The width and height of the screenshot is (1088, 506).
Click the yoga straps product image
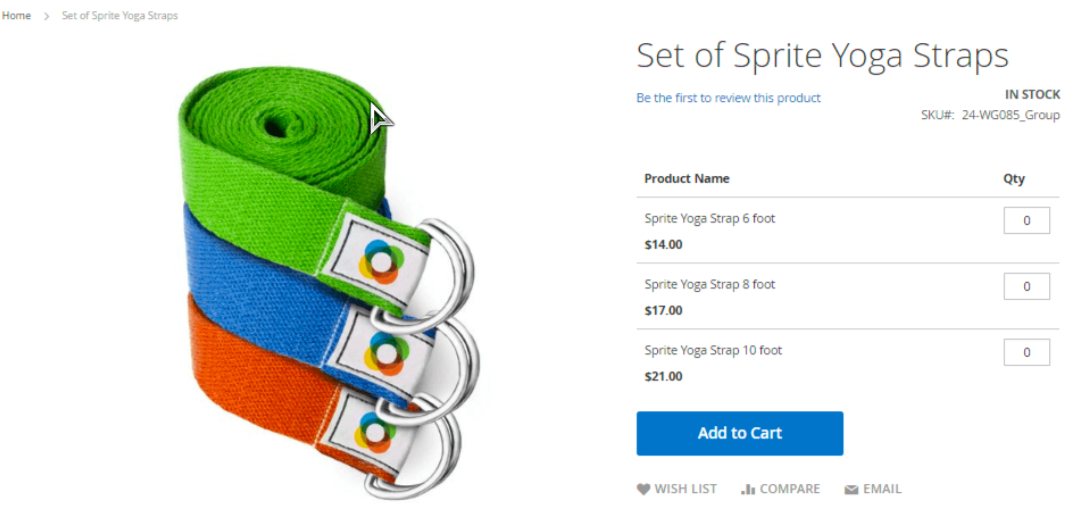point(326,282)
